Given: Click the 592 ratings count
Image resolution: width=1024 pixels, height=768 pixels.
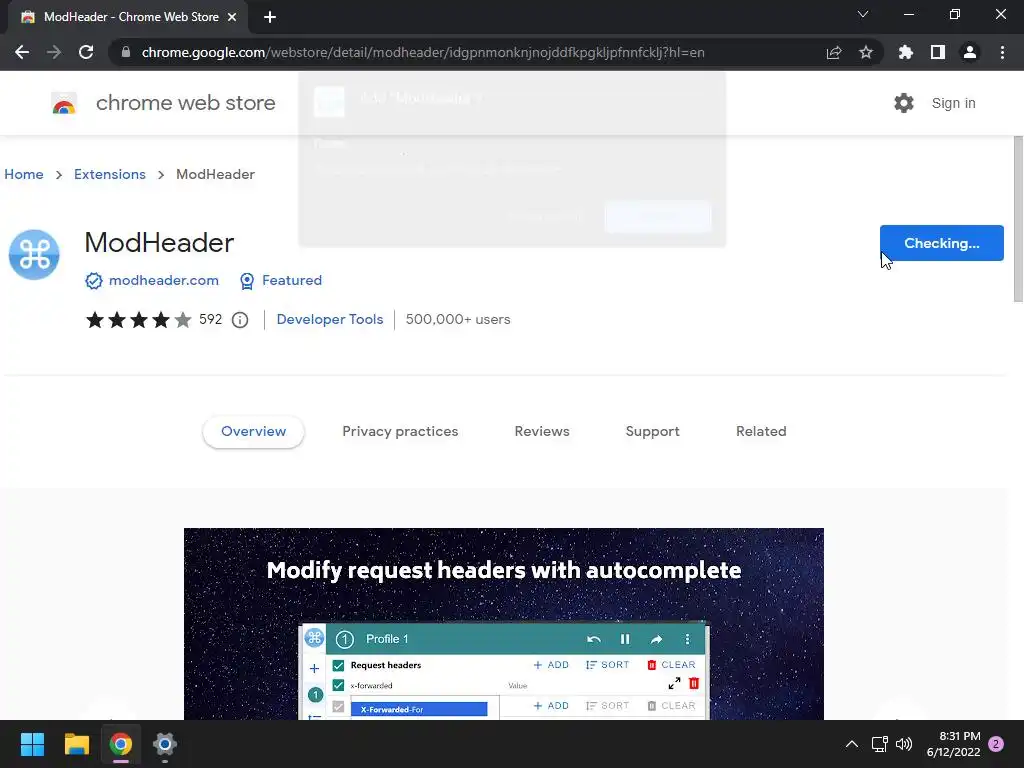Looking at the screenshot, I should click(210, 319).
